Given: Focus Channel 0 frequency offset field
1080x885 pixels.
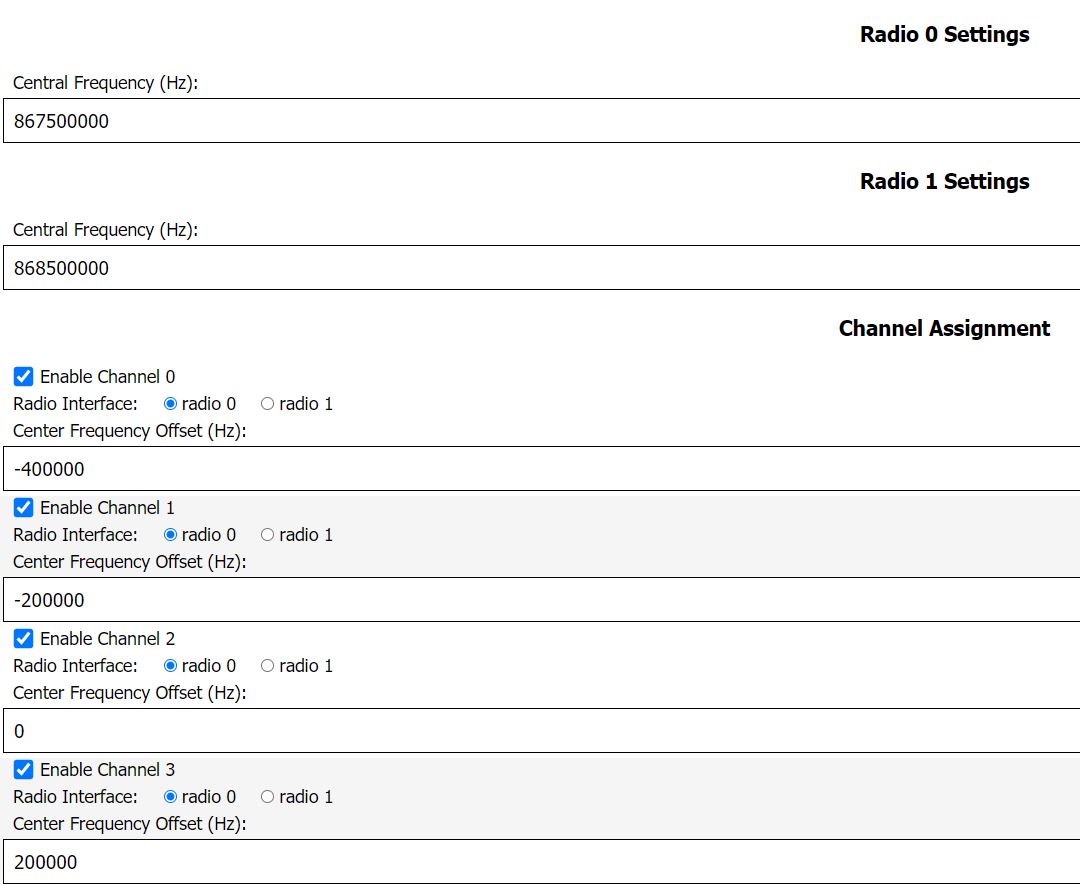Looking at the screenshot, I should click(x=540, y=469).
